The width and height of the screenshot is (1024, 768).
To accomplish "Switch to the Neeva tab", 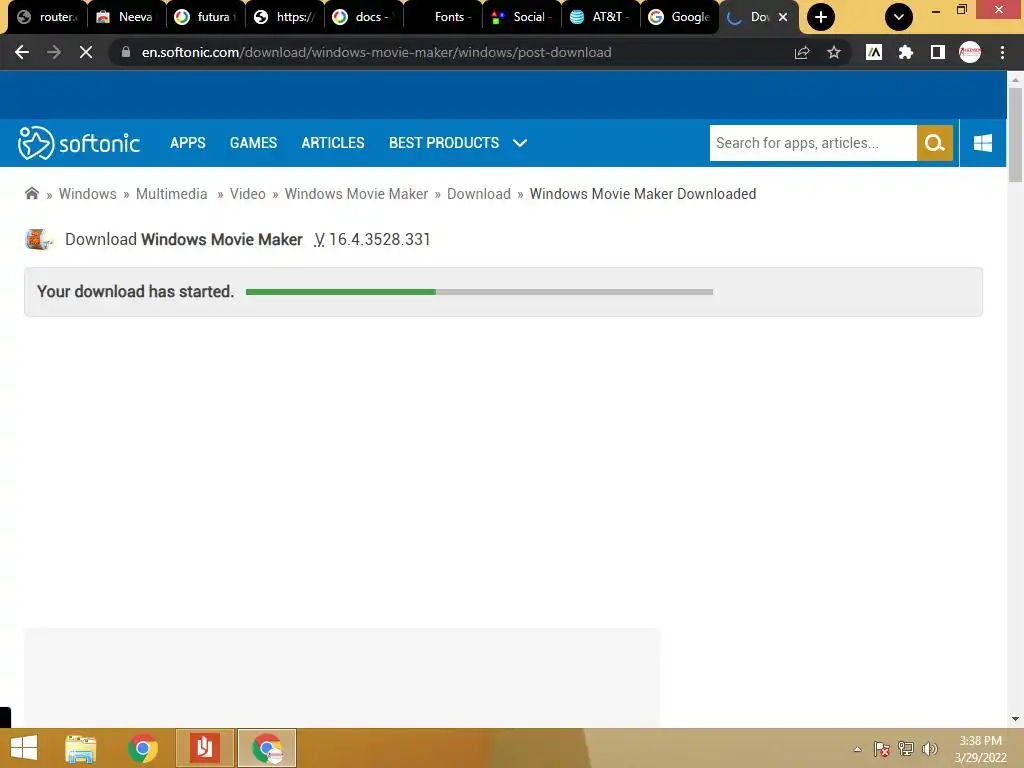I will pyautogui.click(x=125, y=17).
